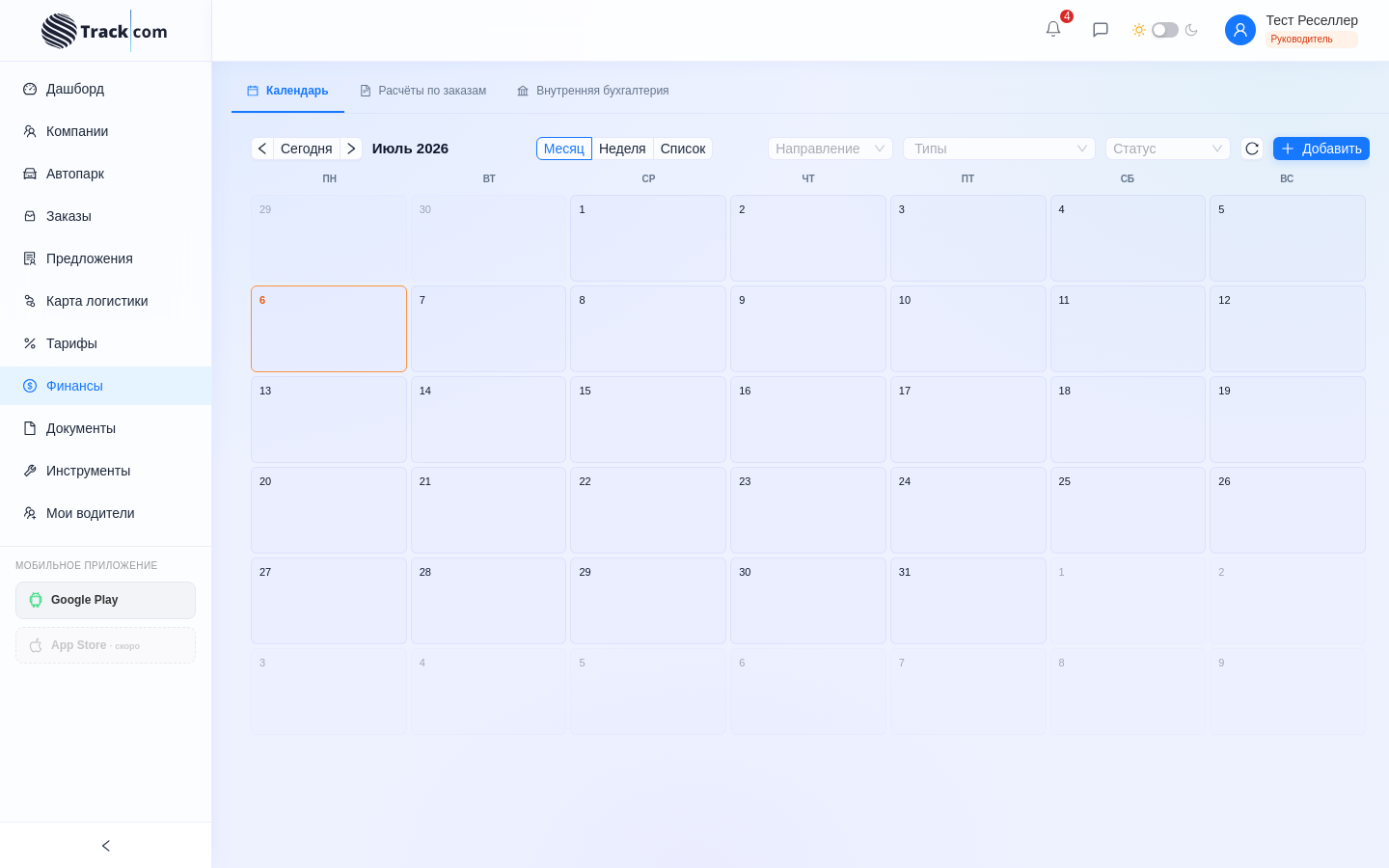Viewport: 1389px width, 868px height.
Task: Open Тарифы in the sidebar
Action: [x=106, y=343]
